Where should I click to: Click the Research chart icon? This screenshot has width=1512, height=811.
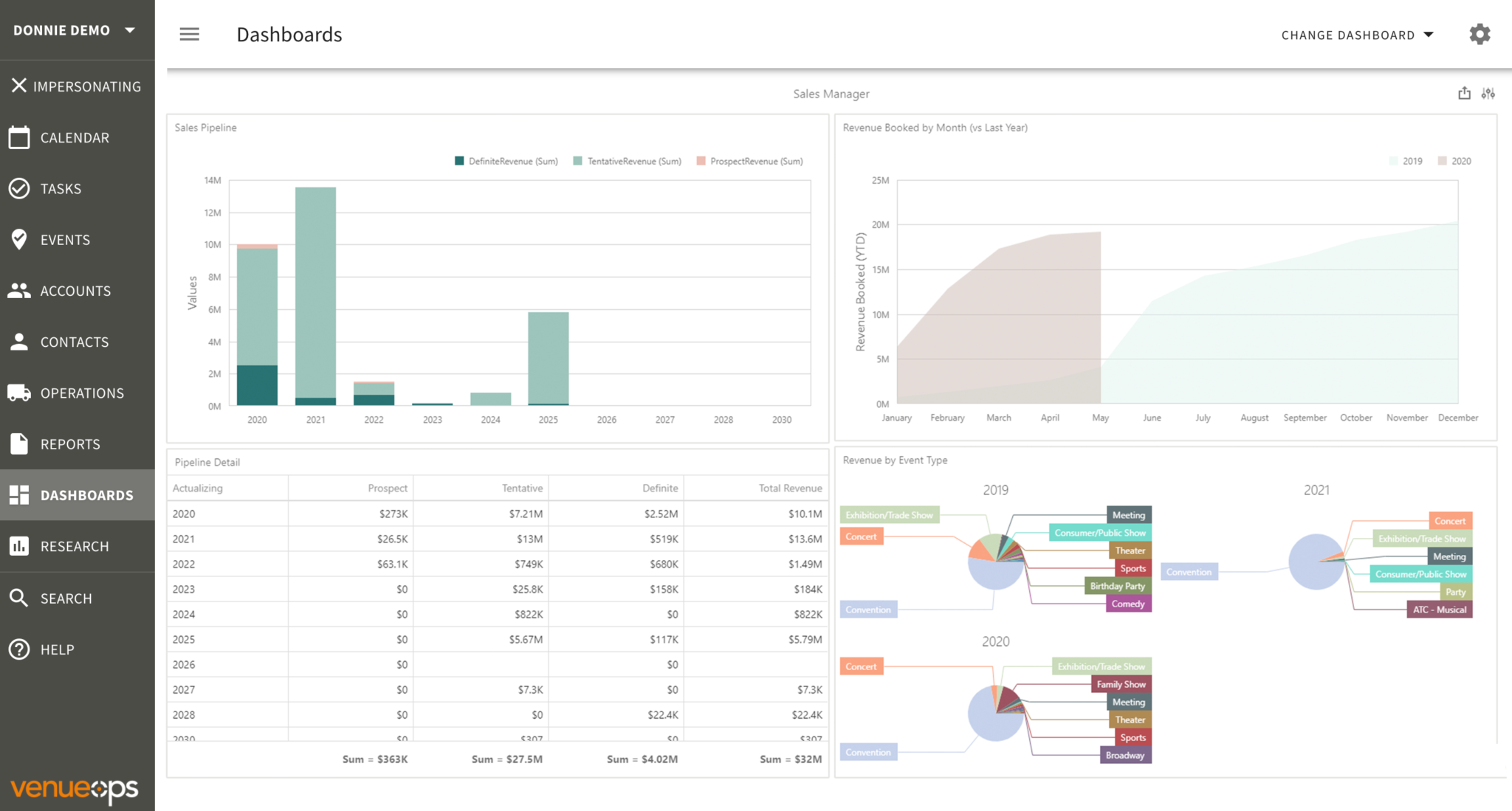[19, 546]
